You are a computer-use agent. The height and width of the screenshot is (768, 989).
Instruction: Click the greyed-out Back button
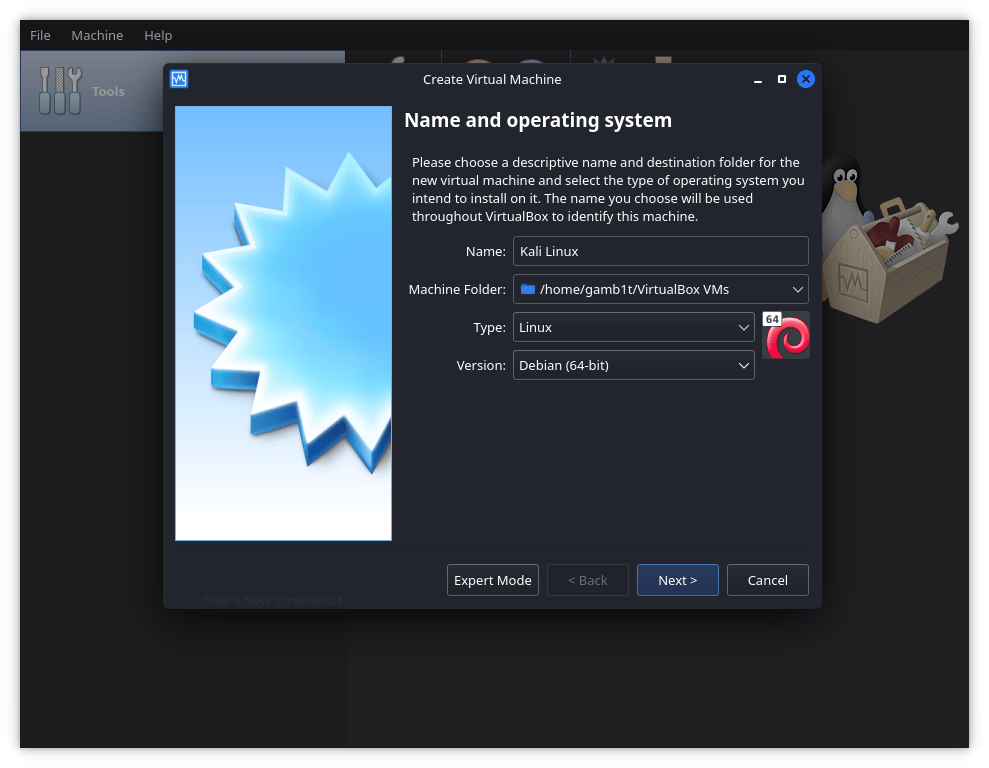(587, 580)
